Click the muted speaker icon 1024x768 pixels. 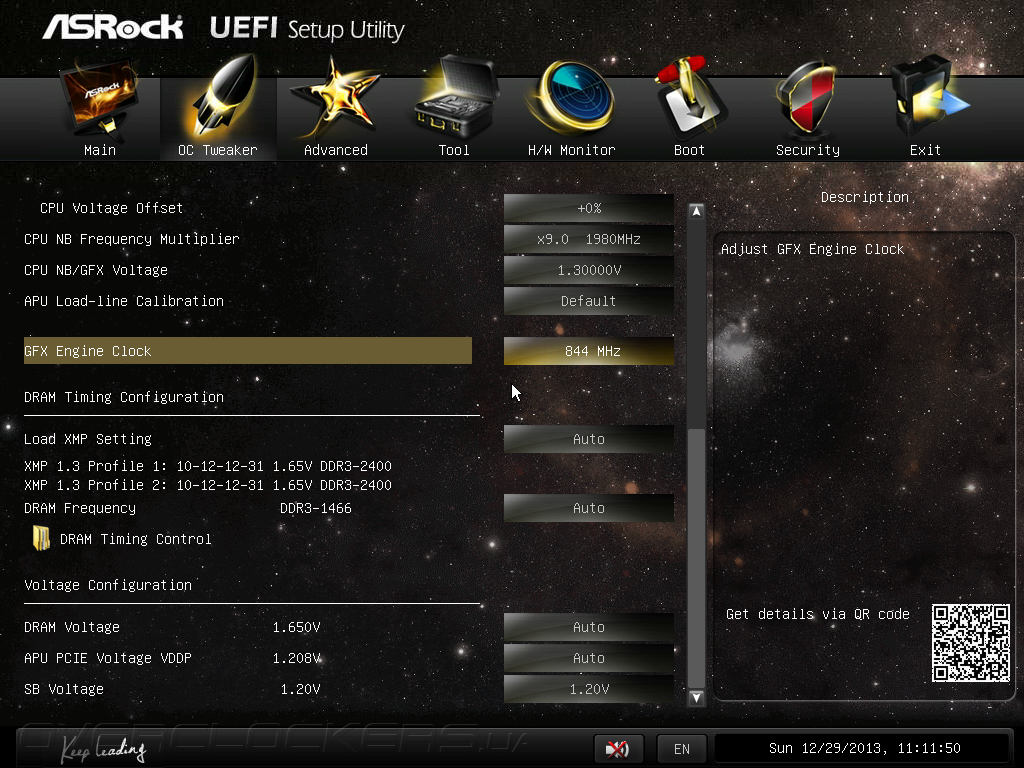click(618, 748)
